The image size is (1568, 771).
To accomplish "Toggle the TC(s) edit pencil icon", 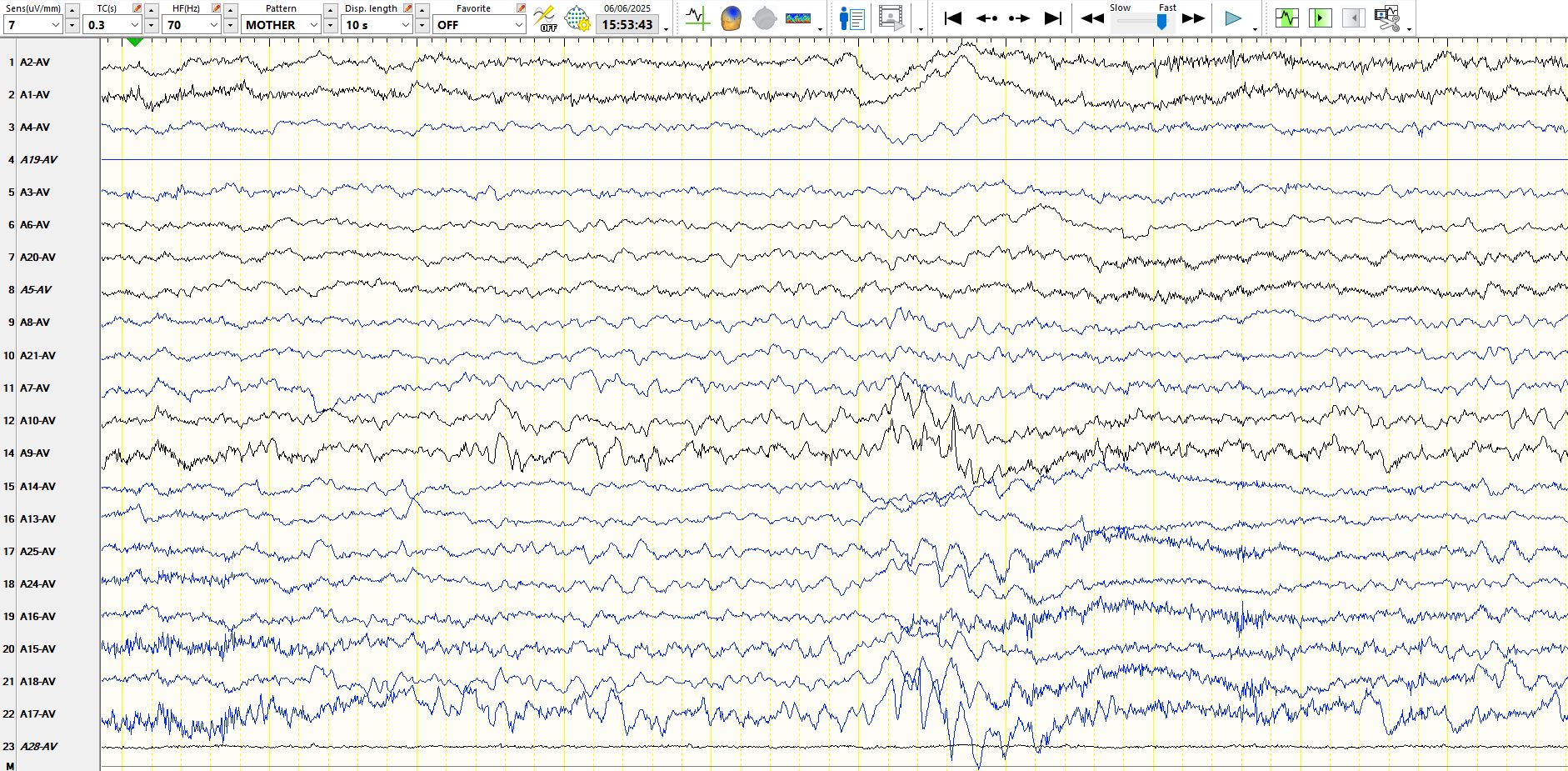I will pos(137,8).
